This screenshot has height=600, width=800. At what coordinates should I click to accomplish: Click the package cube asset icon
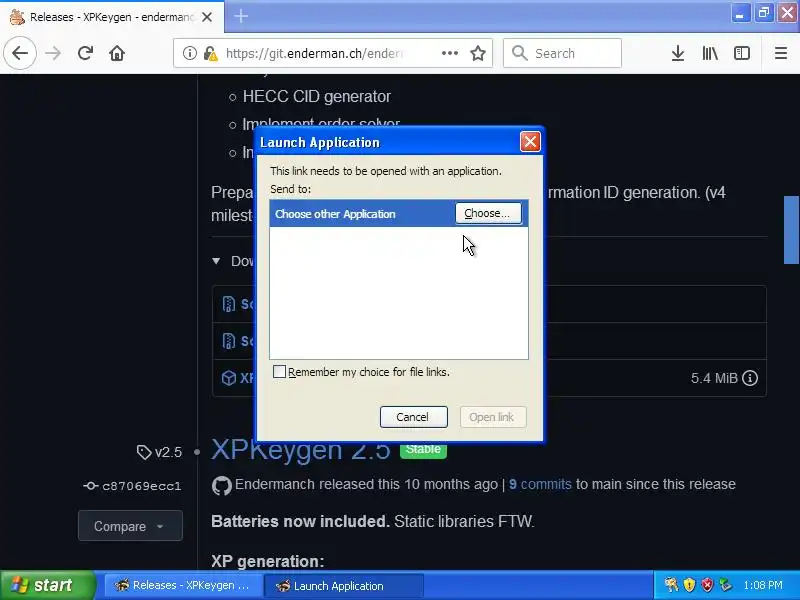point(229,378)
